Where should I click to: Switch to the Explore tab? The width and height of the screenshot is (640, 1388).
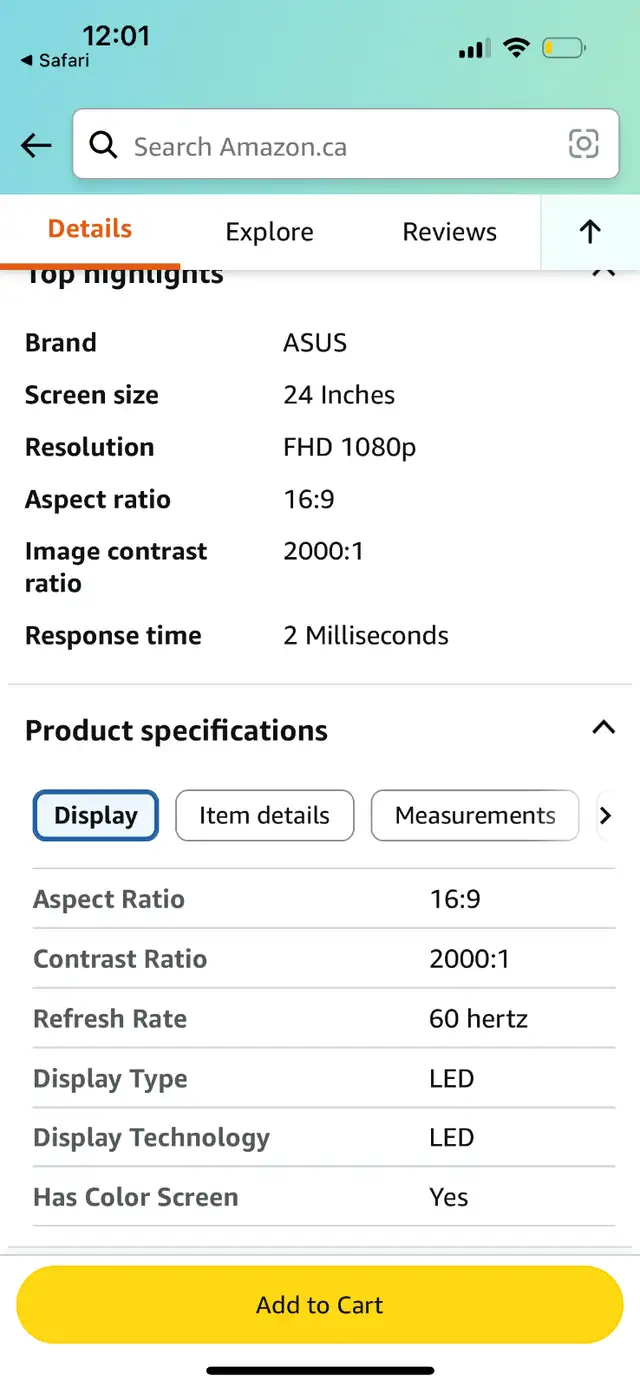(x=269, y=232)
